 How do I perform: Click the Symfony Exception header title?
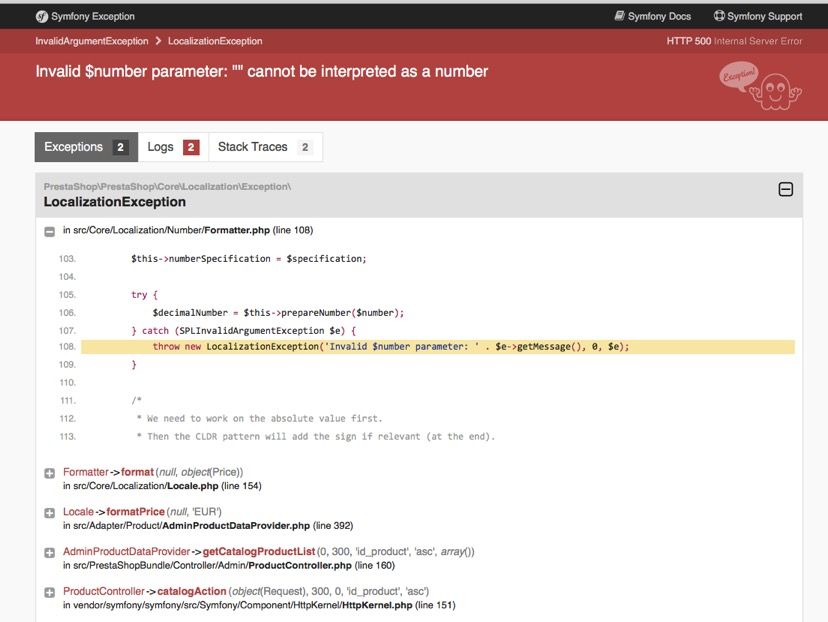tap(93, 16)
